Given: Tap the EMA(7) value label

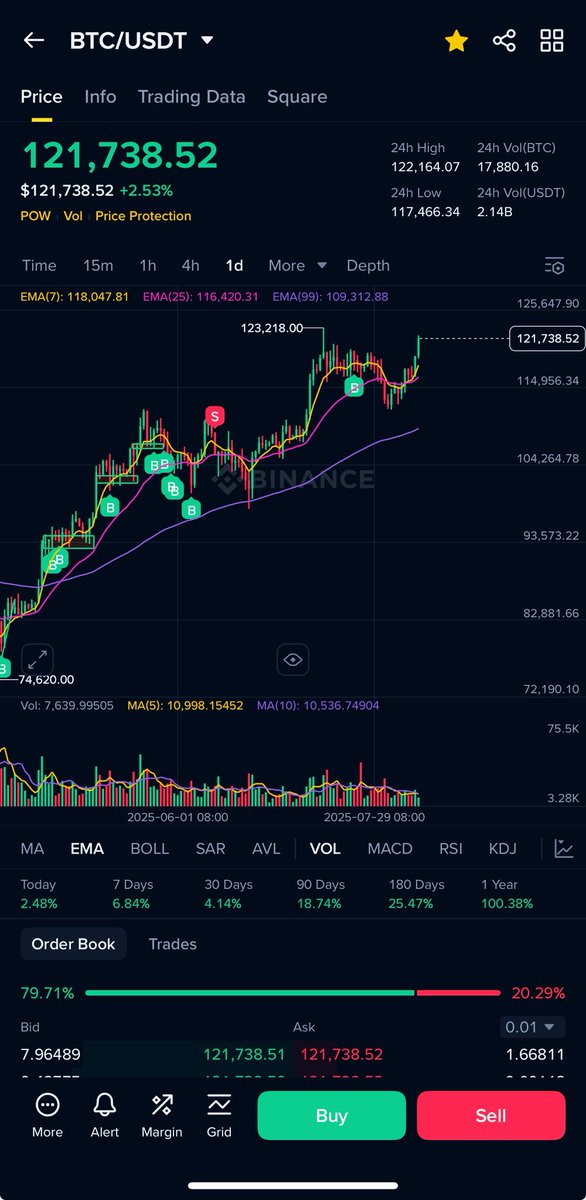Looking at the screenshot, I should tap(75, 297).
